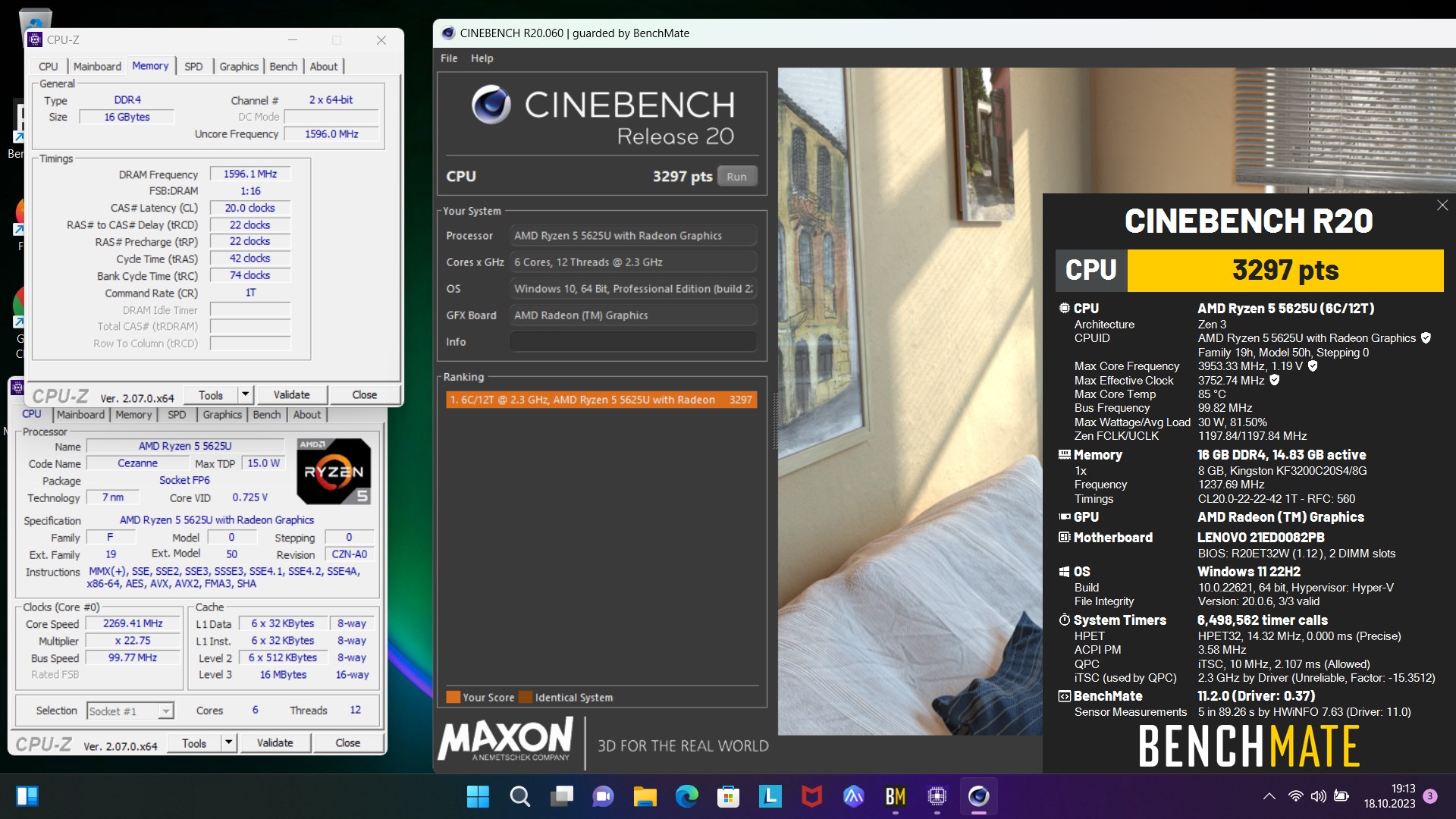Click Validate in CPU-Z processor window
The width and height of the screenshot is (1456, 819).
[x=275, y=742]
